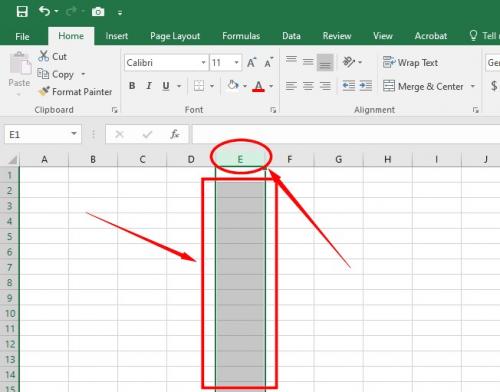Click Merge & Center button
500x392 pixels.
tap(423, 86)
